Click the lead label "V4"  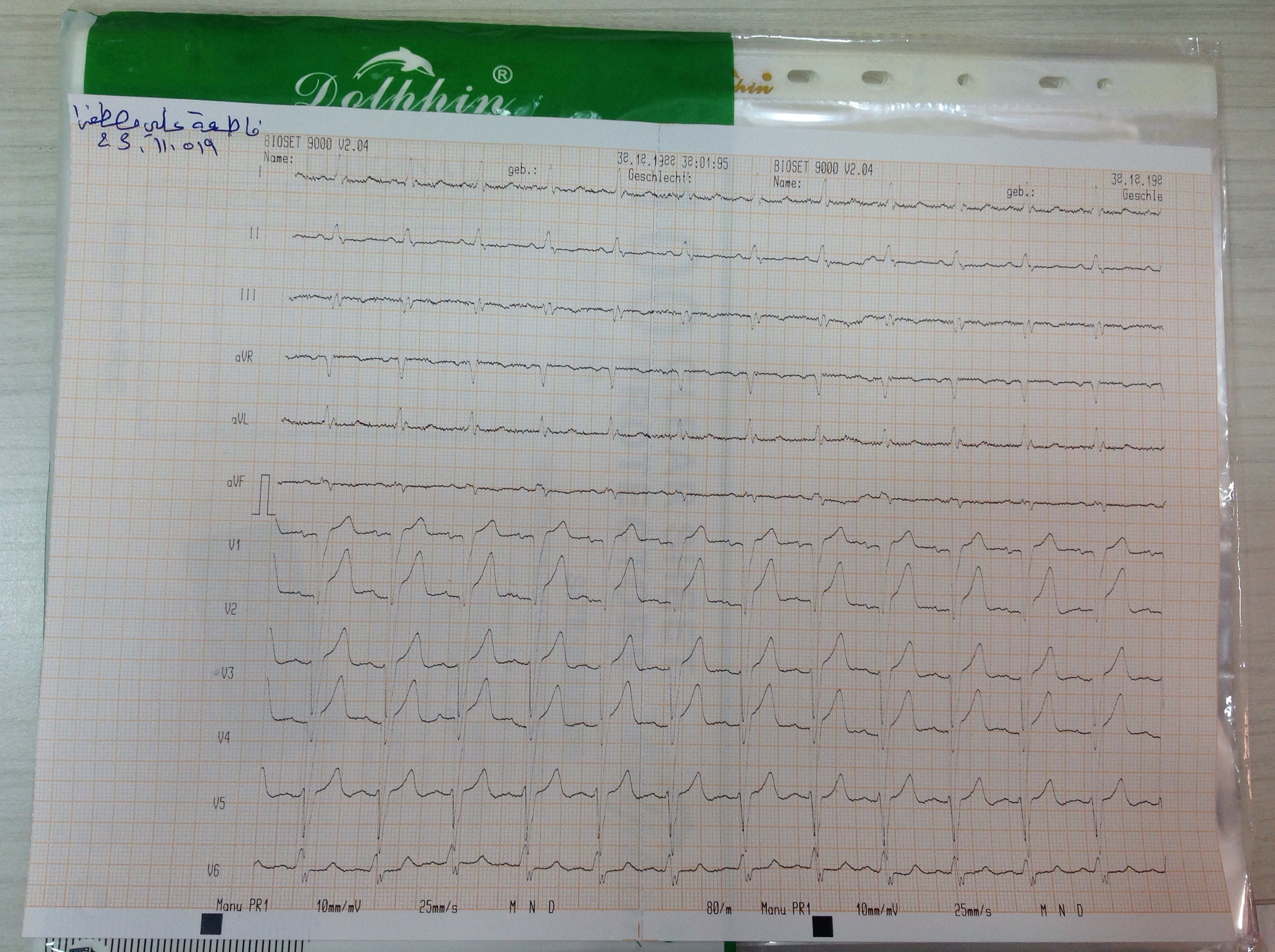224,738
